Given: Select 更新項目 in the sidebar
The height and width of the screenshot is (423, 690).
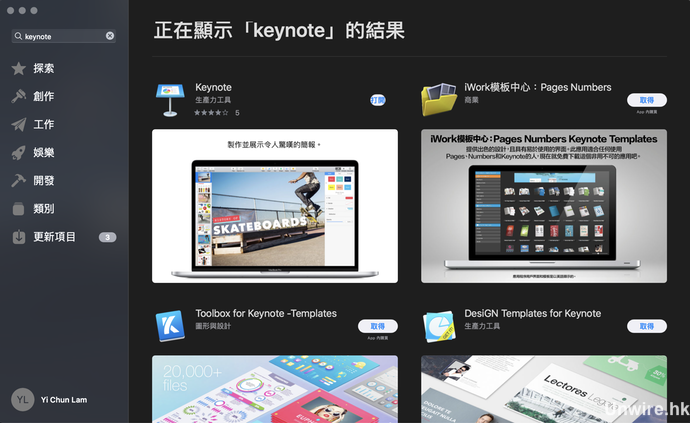Looking at the screenshot, I should 54,237.
